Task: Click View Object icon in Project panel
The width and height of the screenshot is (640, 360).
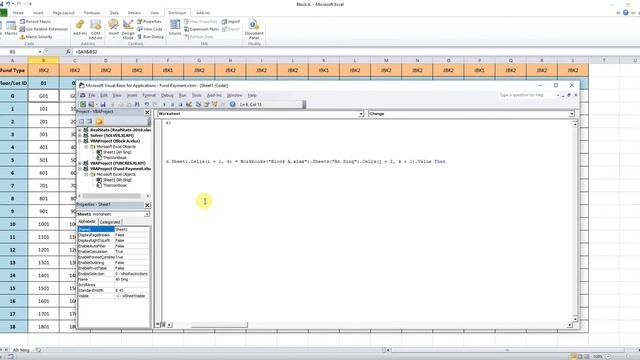Action: [x=89, y=121]
